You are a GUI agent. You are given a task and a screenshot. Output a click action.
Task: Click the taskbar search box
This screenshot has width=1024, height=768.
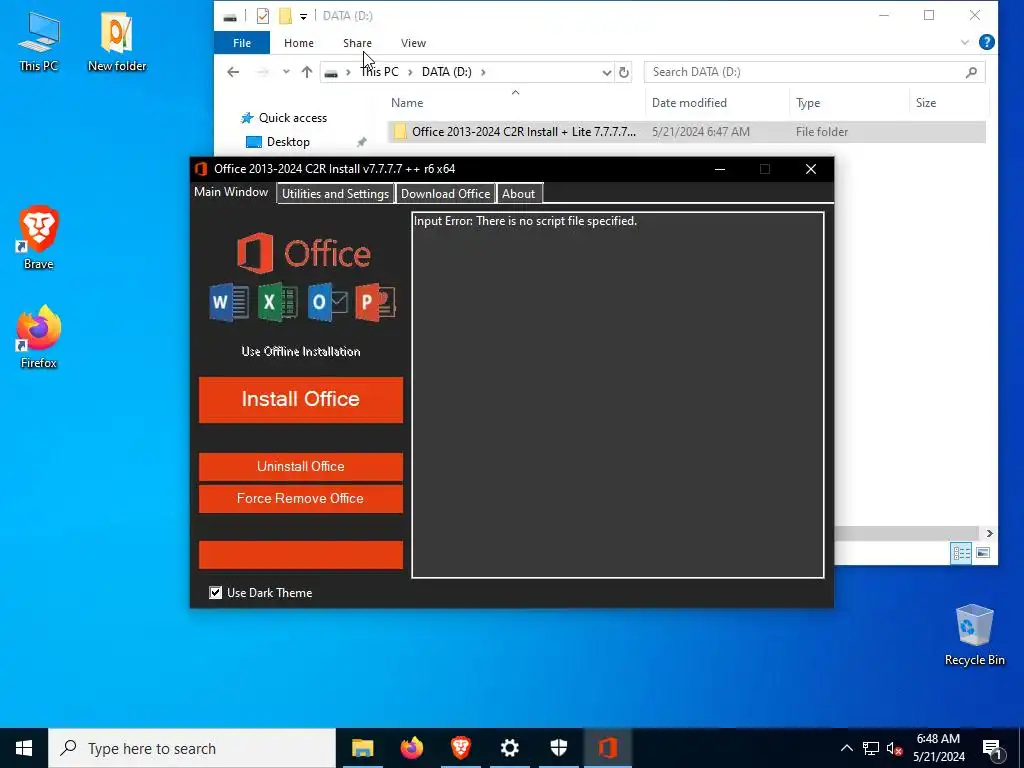click(192, 748)
